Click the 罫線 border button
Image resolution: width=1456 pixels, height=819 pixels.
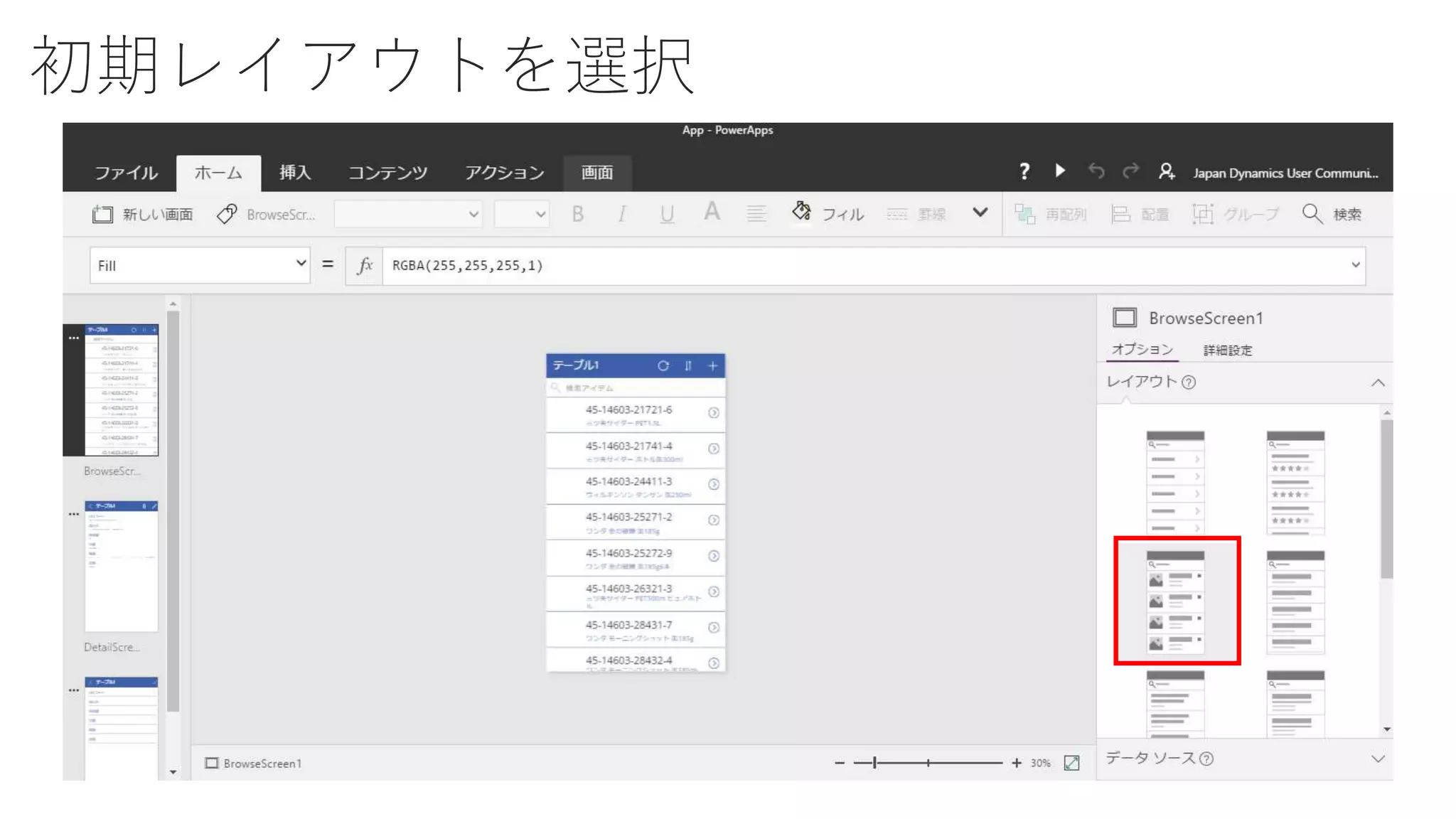tap(916, 214)
